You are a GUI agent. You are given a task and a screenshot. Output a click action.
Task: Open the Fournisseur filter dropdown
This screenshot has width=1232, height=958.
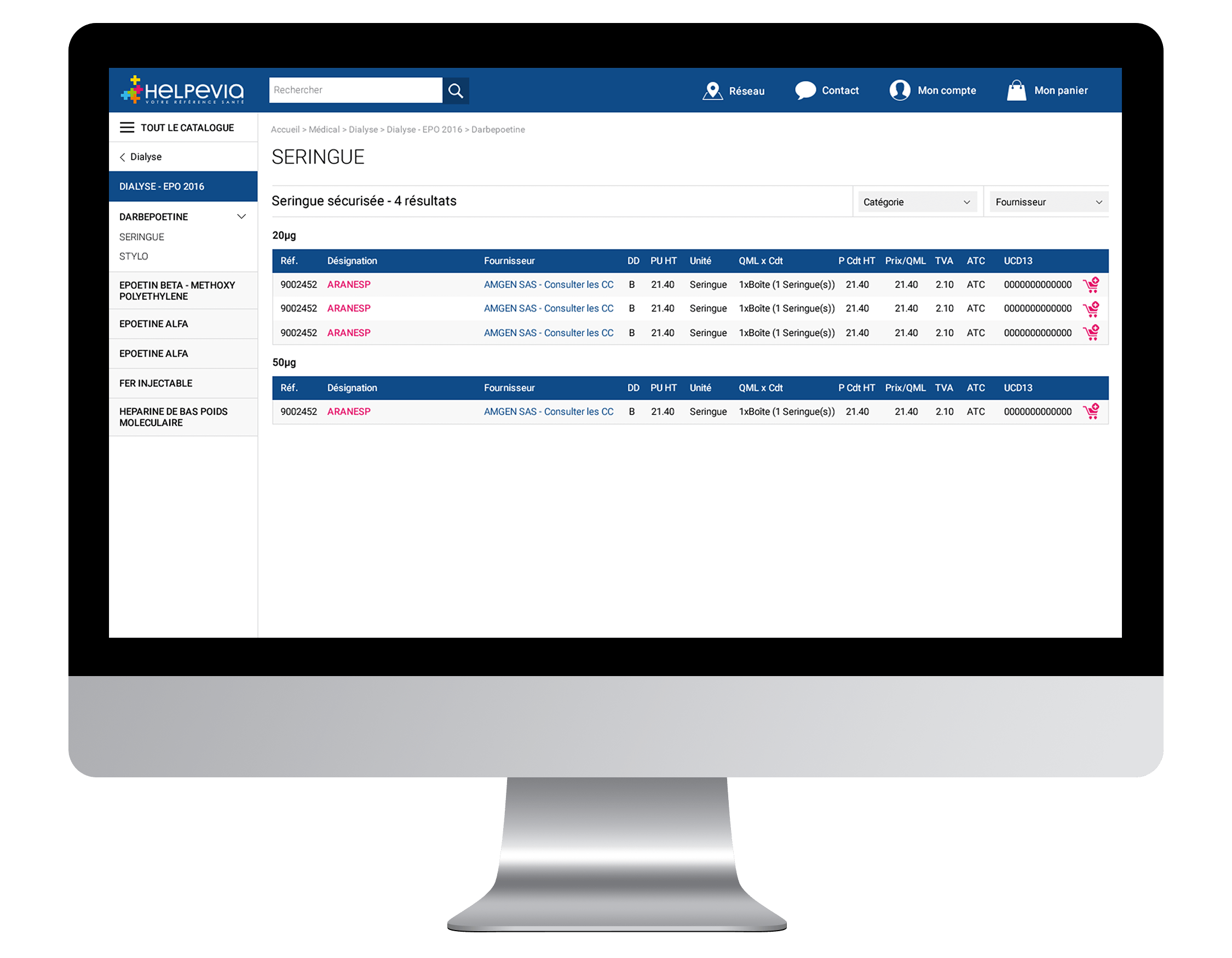[1049, 202]
